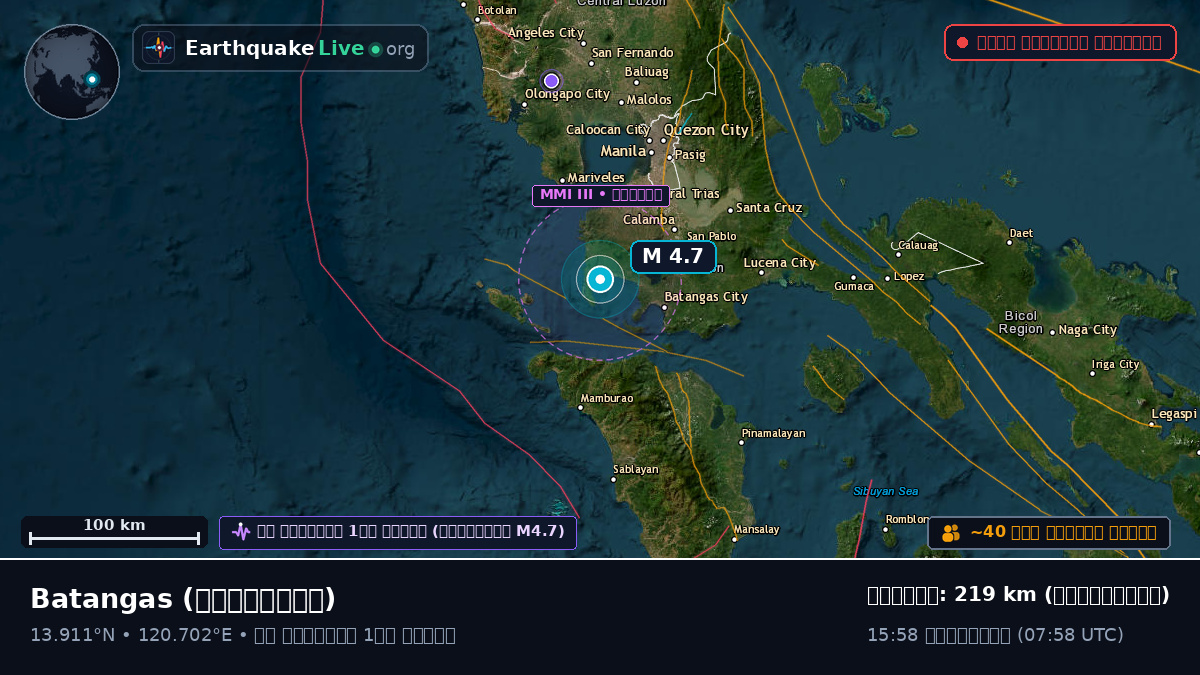Click the earthquake epicenter marker
The image size is (1200, 675).
point(600,280)
